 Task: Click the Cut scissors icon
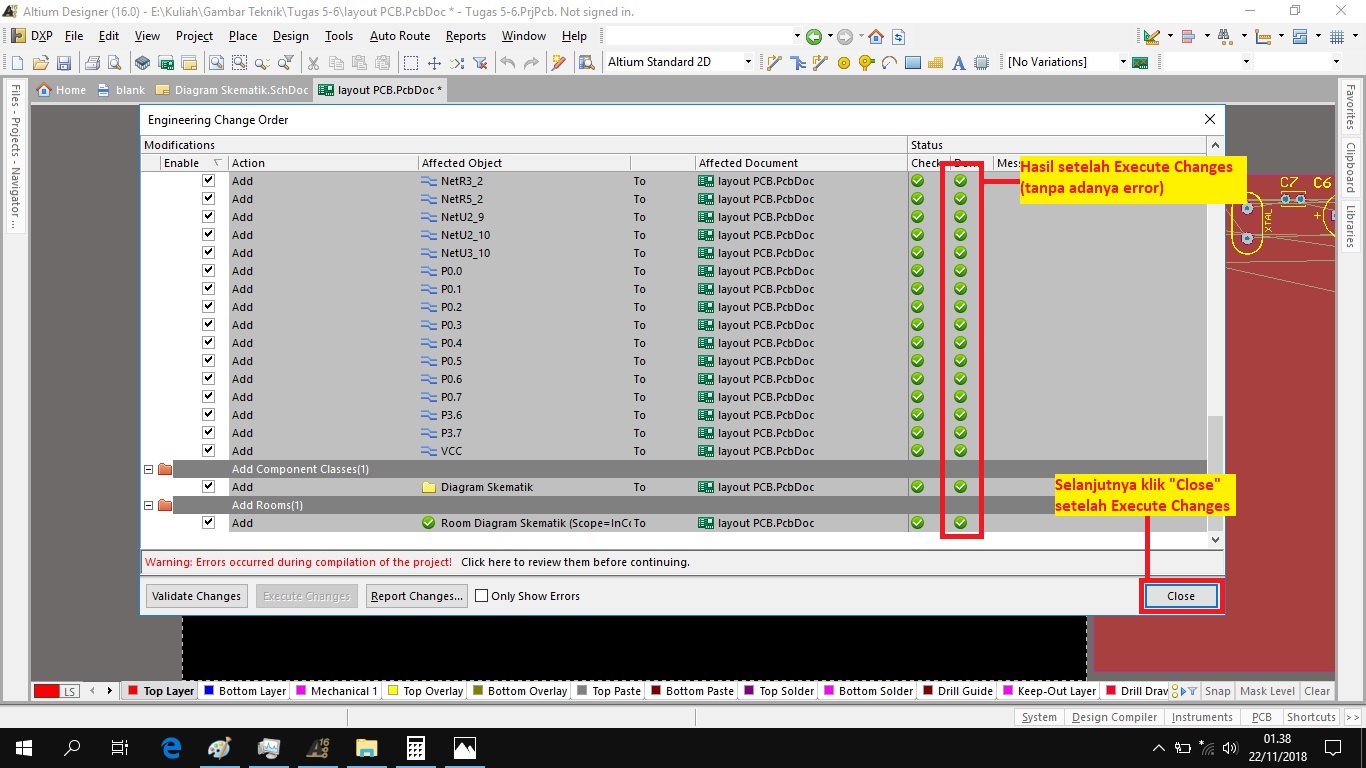(x=313, y=63)
